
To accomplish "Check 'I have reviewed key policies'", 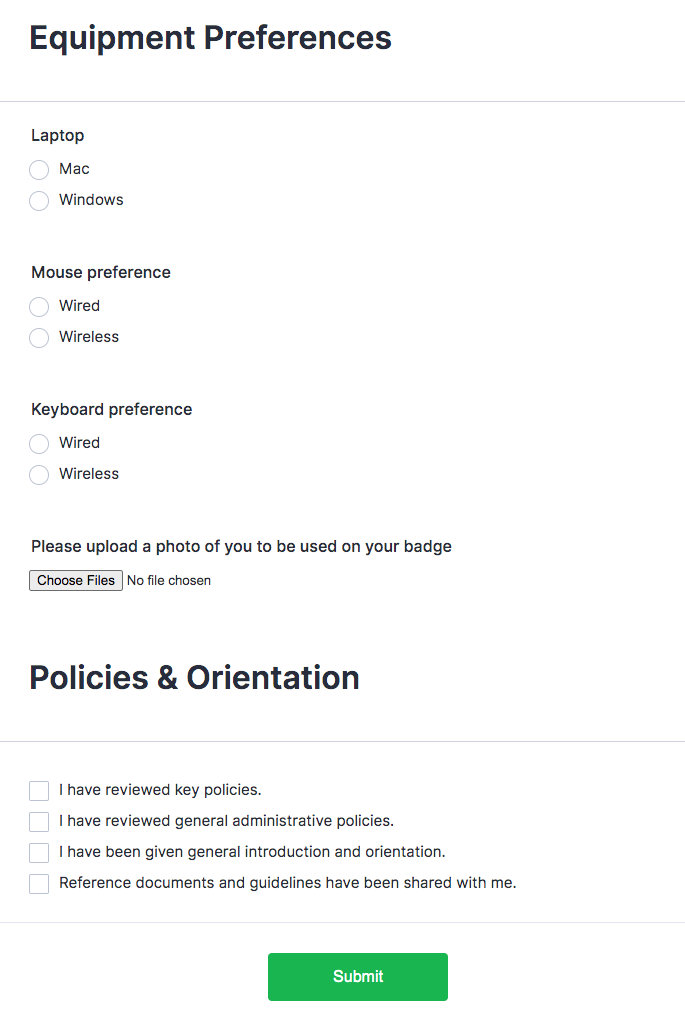I will 39,791.
